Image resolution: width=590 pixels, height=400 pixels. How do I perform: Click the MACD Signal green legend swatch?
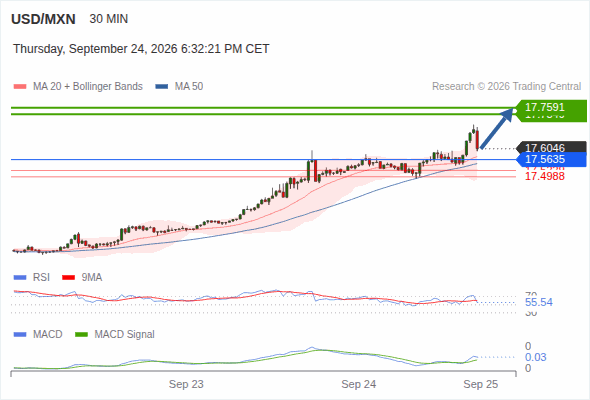(x=81, y=335)
